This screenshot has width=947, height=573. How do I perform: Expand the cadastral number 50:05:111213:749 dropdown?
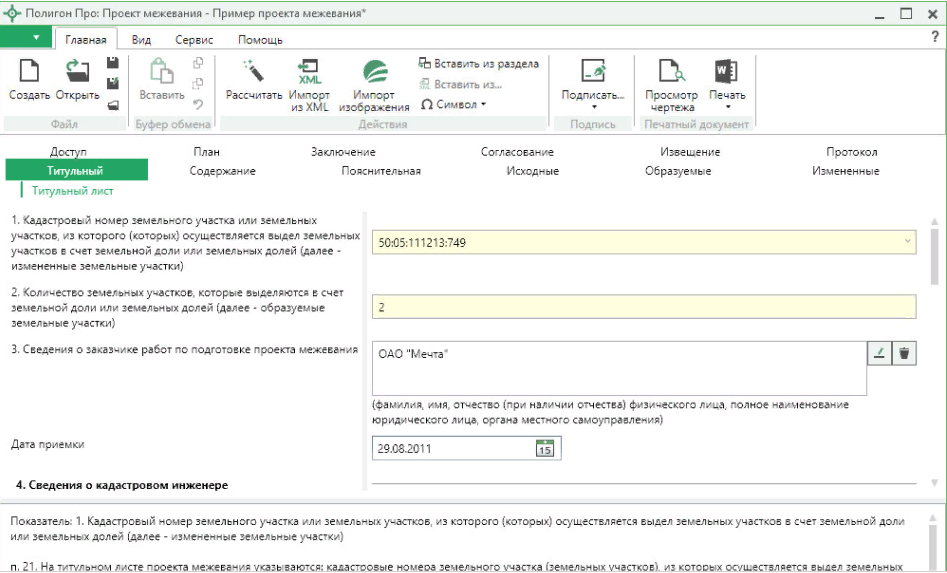[907, 242]
